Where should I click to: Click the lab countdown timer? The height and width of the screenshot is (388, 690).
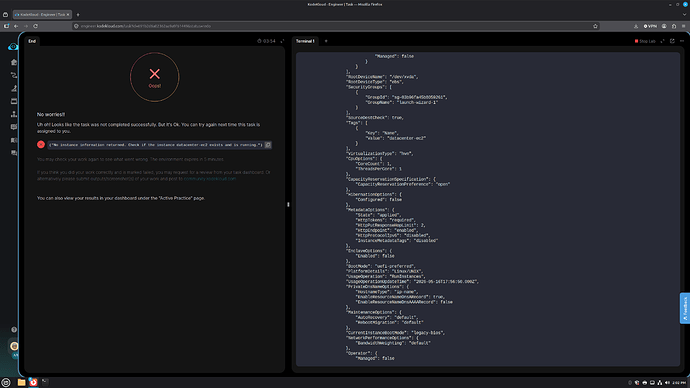click(267, 41)
